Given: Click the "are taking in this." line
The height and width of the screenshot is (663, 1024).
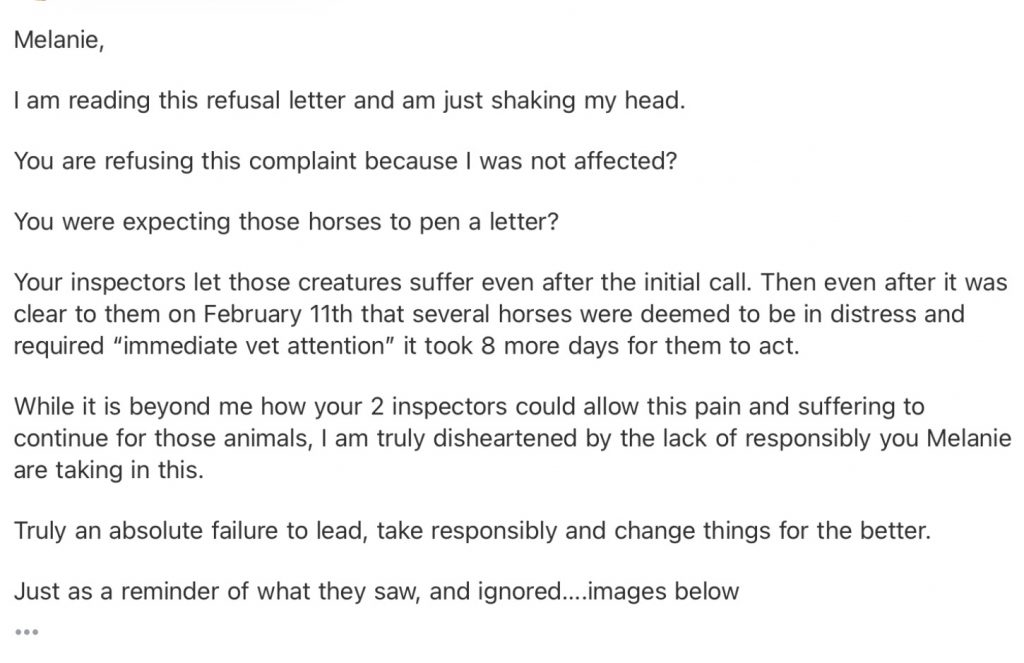Looking at the screenshot, I should coord(108,471).
